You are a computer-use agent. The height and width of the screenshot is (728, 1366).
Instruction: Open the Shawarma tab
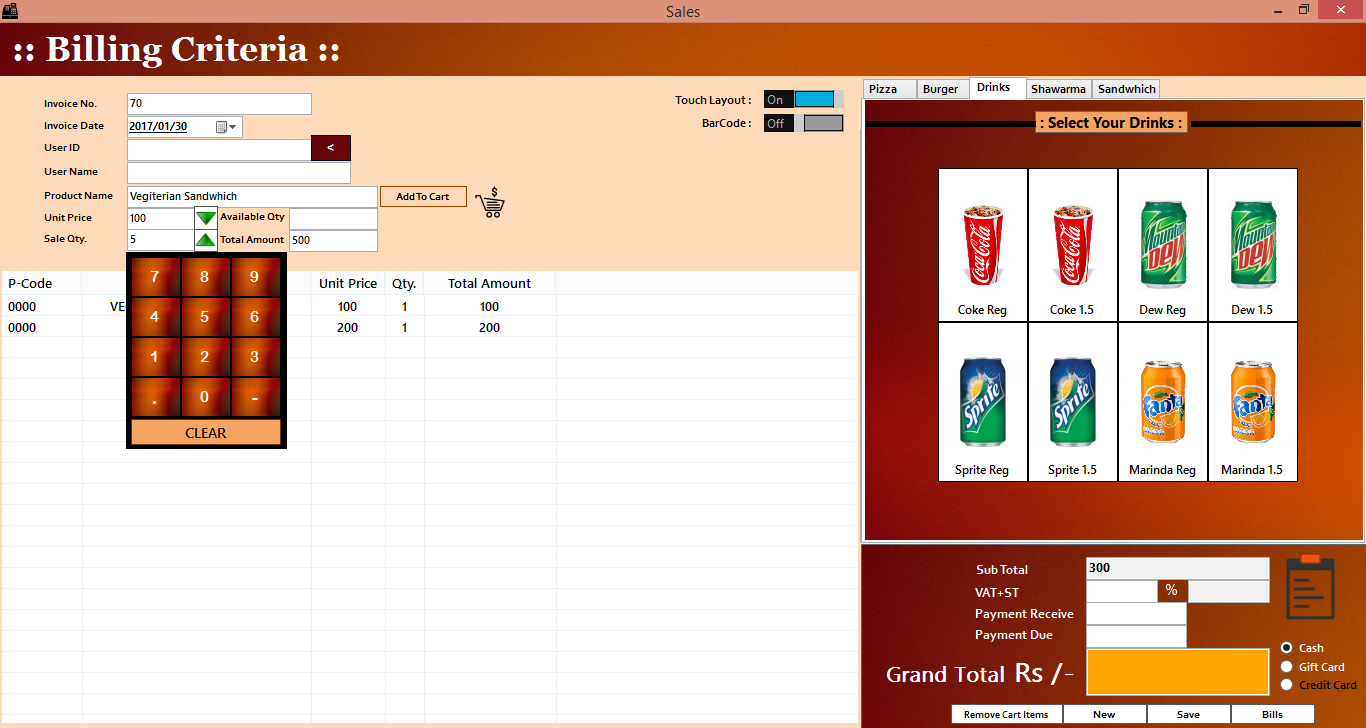1058,88
